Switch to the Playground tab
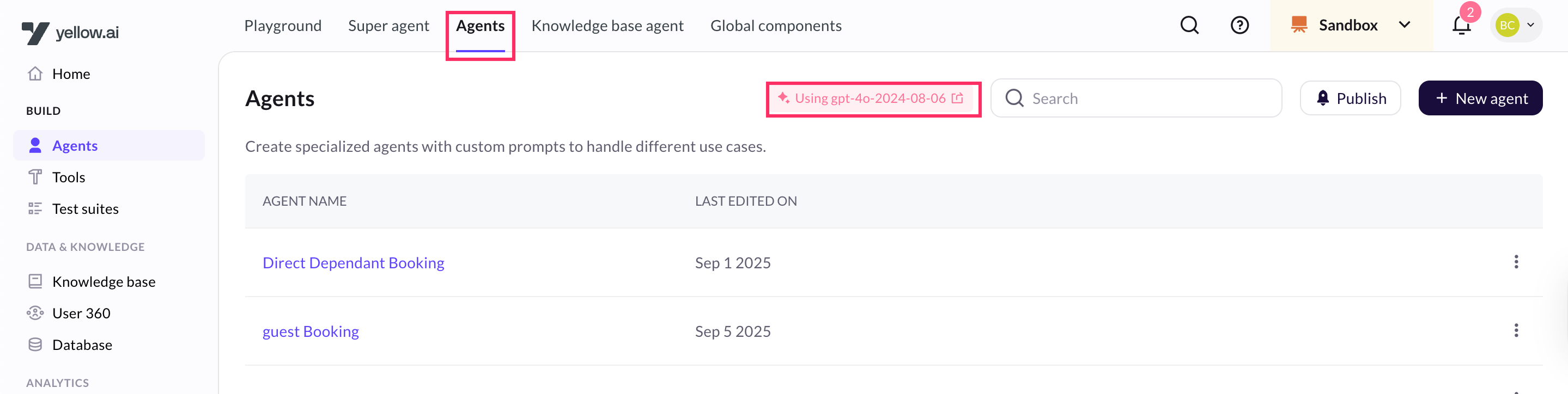1568x394 pixels. 282,26
